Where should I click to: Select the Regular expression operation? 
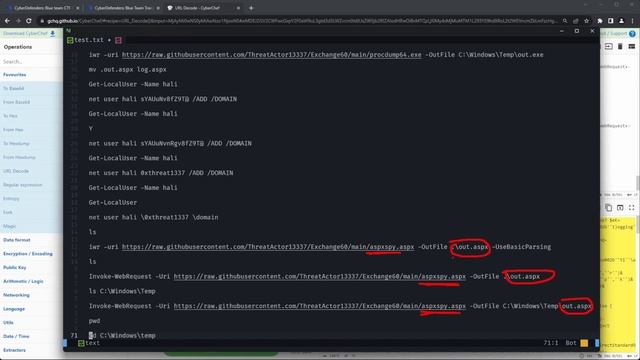pos(31,185)
